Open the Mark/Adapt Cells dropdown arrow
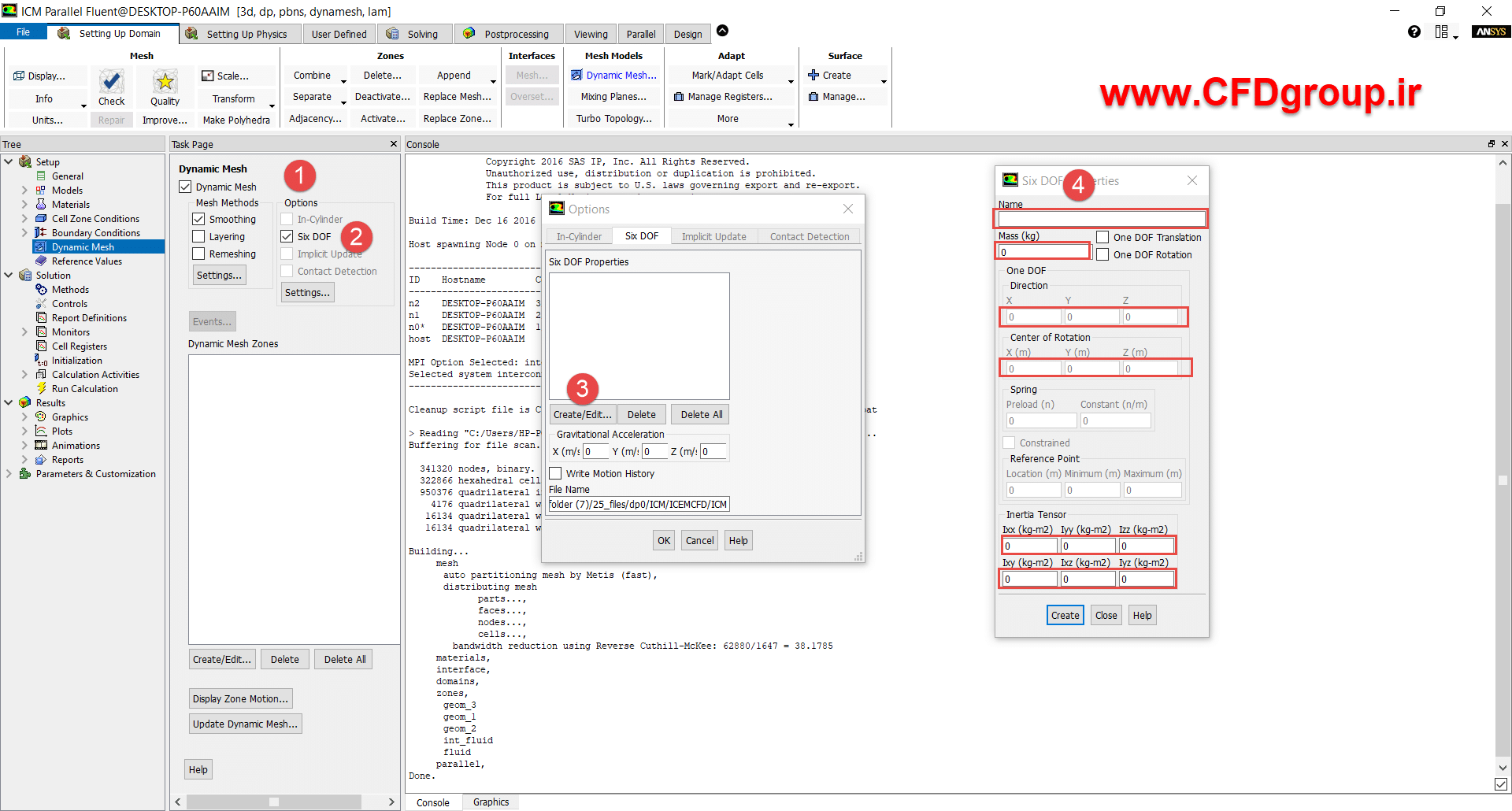Image resolution: width=1512 pixels, height=811 pixels. pos(791,80)
